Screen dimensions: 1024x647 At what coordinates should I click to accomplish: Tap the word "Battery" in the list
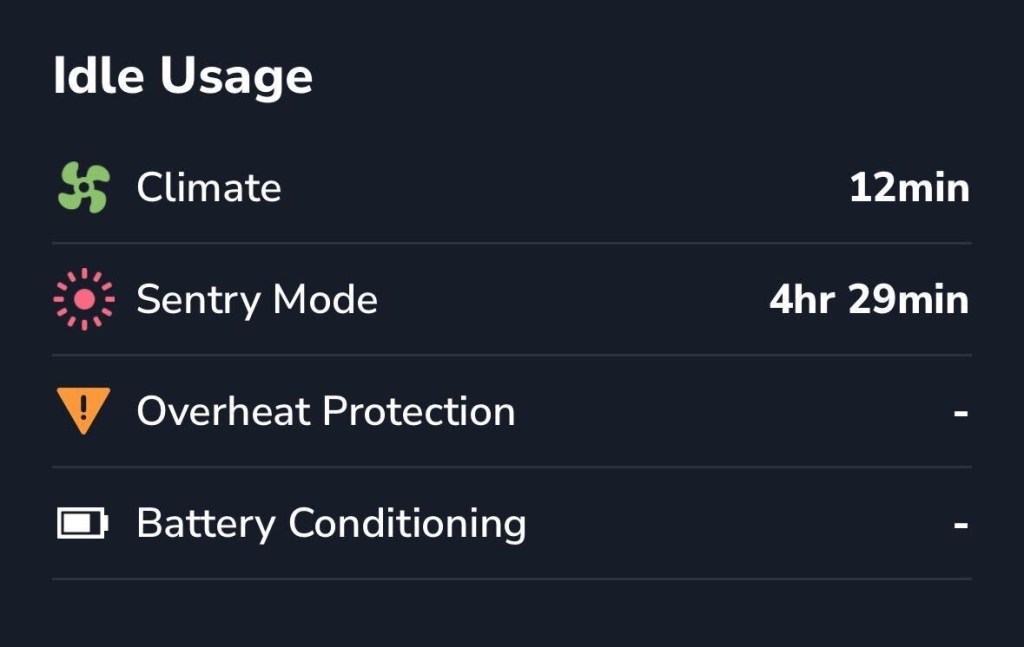[206, 523]
